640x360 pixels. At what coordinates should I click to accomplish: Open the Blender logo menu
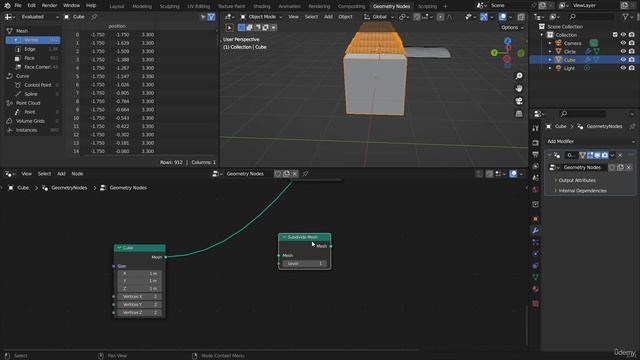[7, 6]
